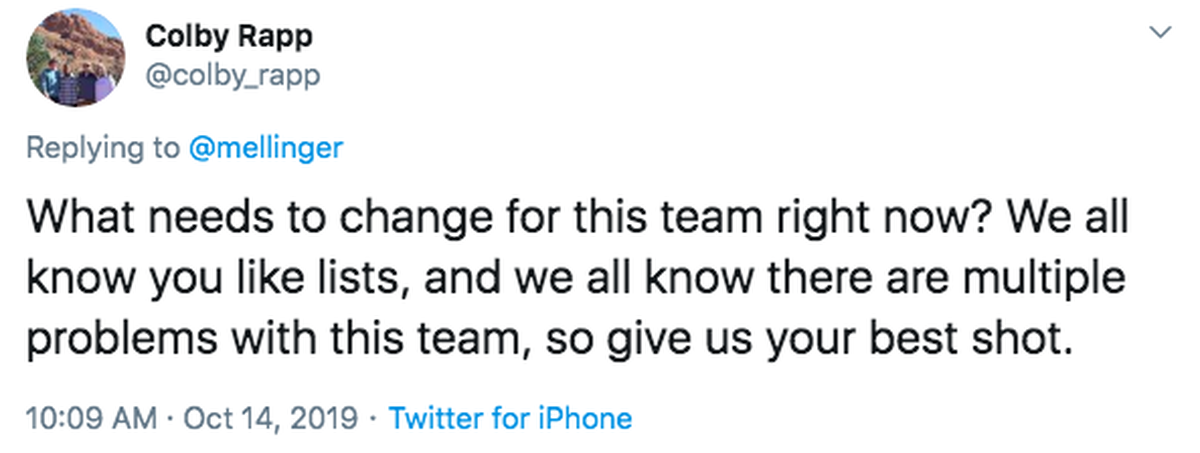The image size is (1200, 453).
Task: Open the @mellinger profile link
Action: click(266, 148)
